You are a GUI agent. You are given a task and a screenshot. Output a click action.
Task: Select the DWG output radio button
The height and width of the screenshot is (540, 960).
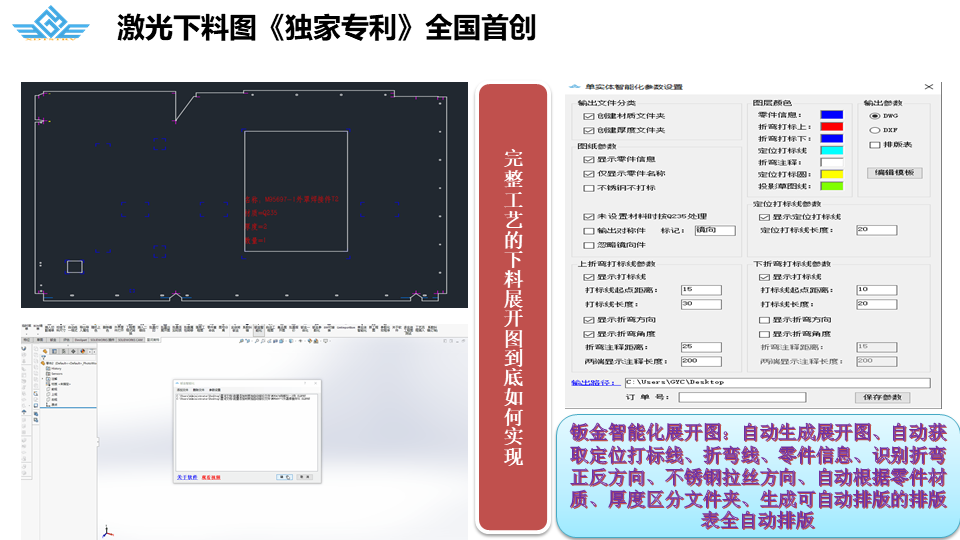875,115
